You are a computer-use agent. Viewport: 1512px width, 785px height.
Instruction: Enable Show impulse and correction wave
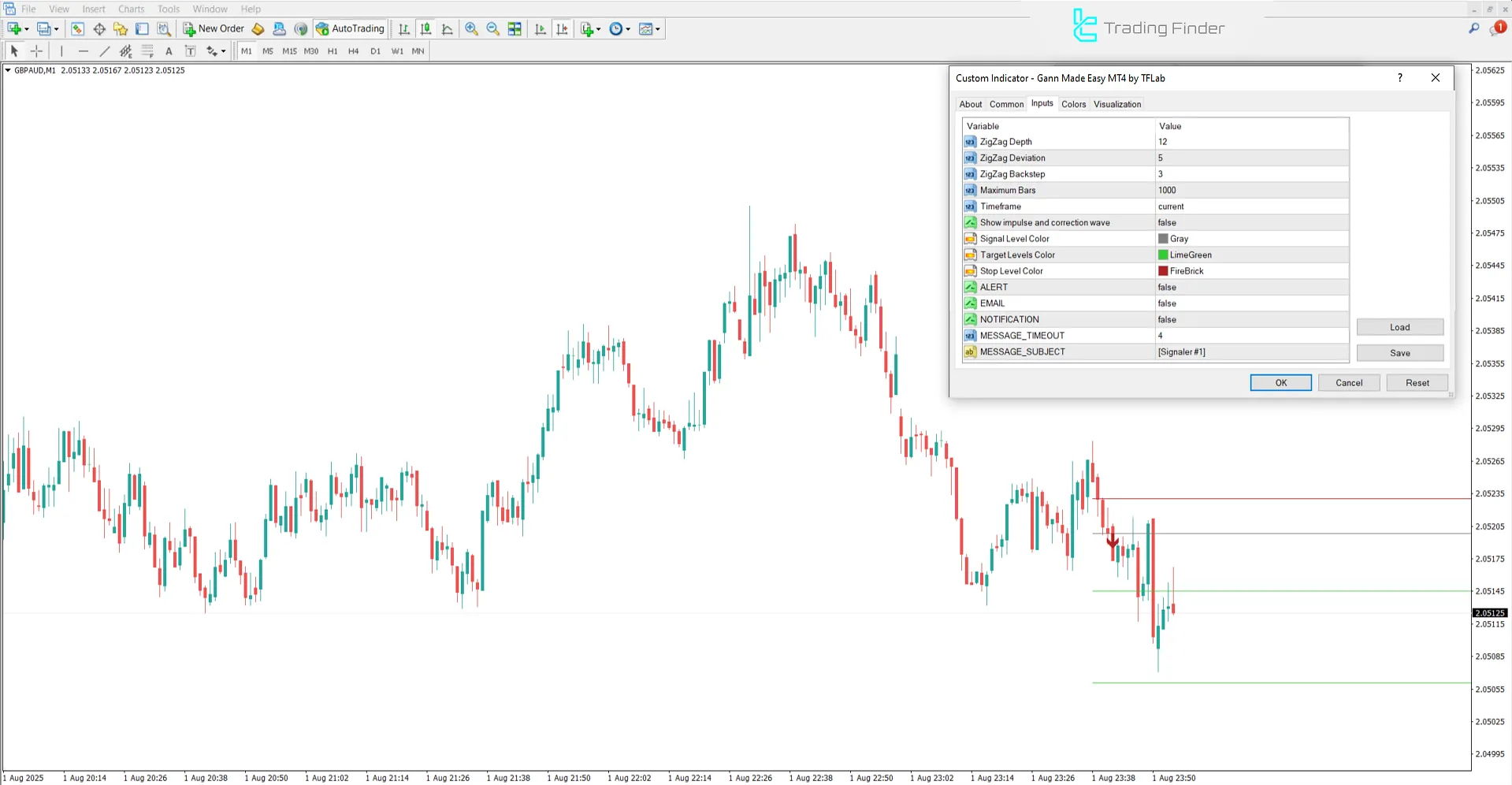[x=1251, y=222]
